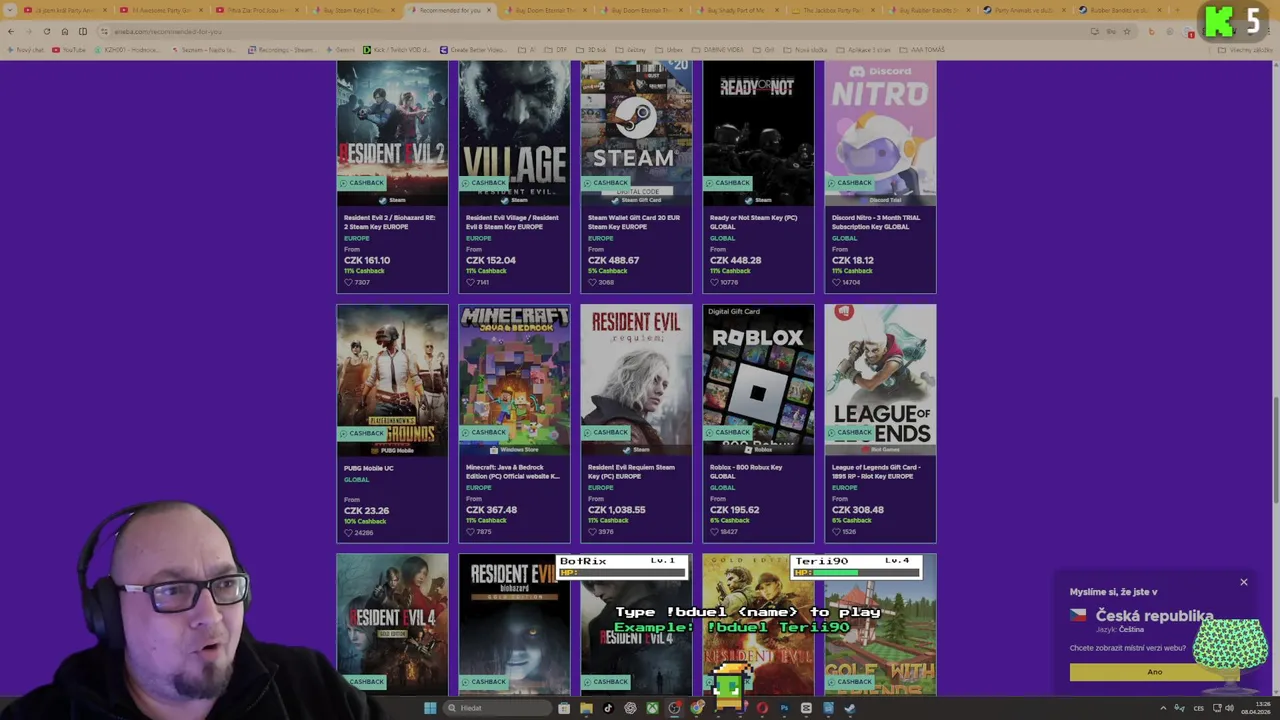Click price CZK 161.10 on Resident Evil 2
The width and height of the screenshot is (1280, 720).
pyautogui.click(x=367, y=260)
